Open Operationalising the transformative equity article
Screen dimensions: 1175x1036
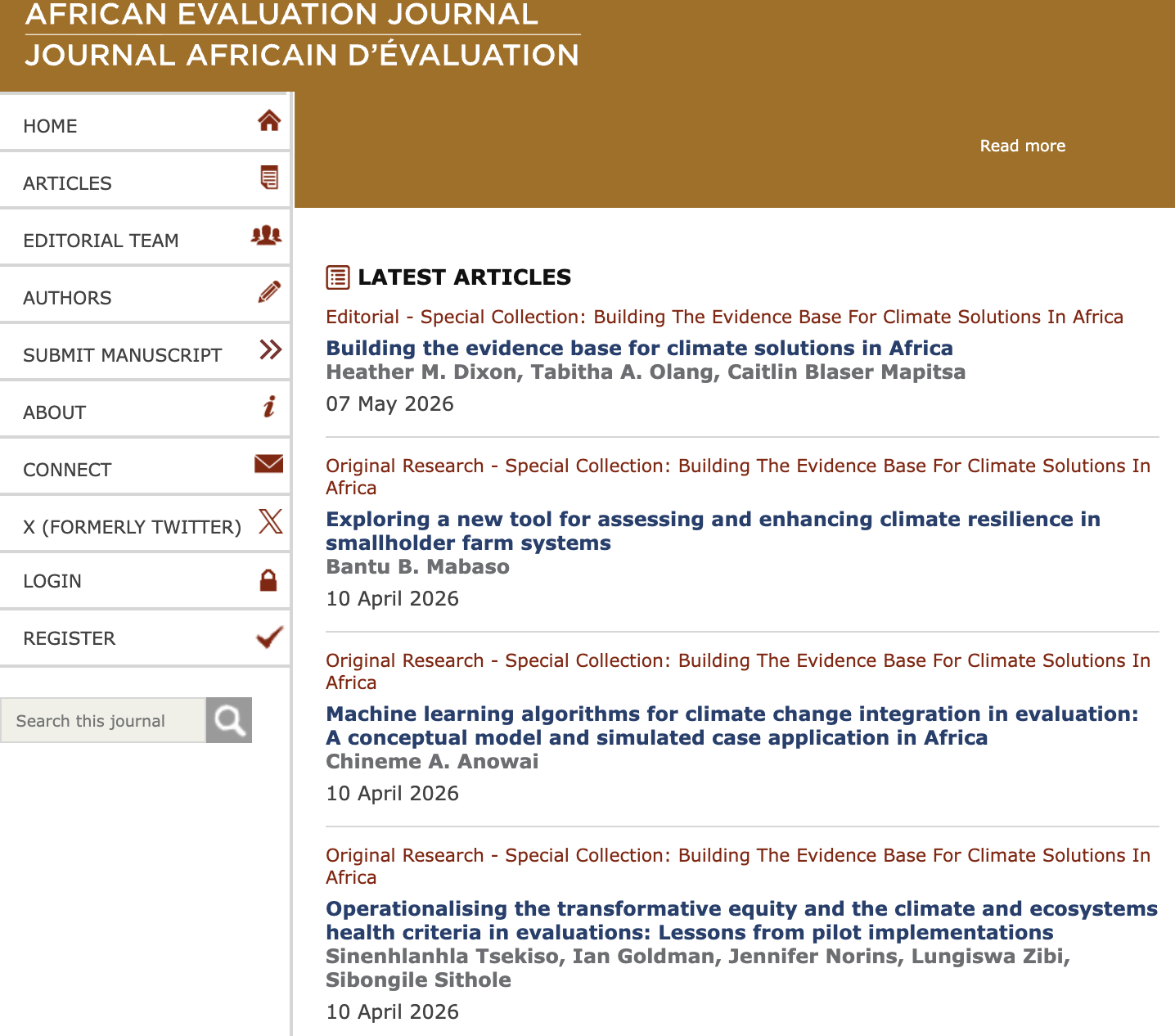tap(741, 921)
